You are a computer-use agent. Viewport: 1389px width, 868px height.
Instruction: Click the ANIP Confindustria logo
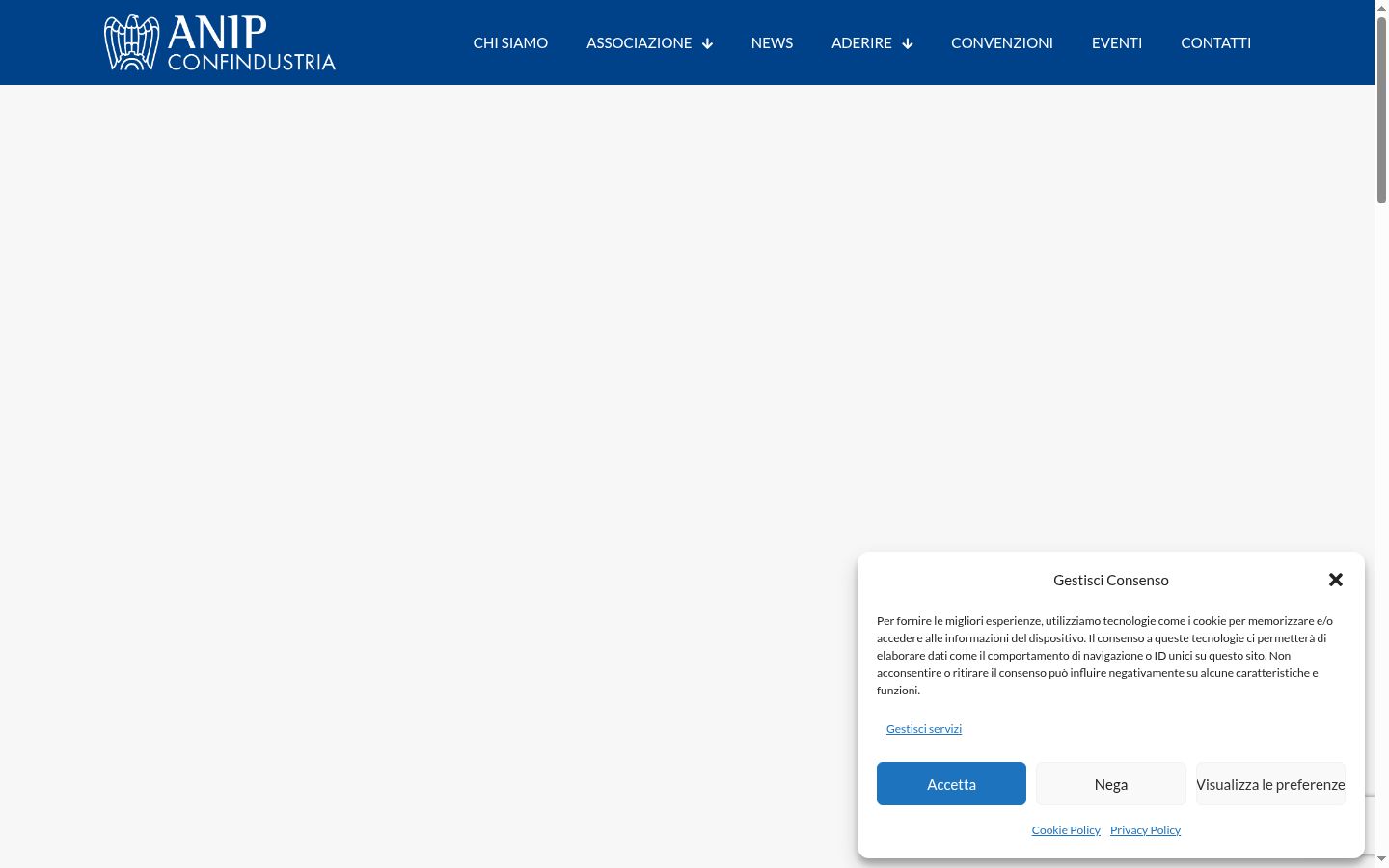pyautogui.click(x=220, y=42)
